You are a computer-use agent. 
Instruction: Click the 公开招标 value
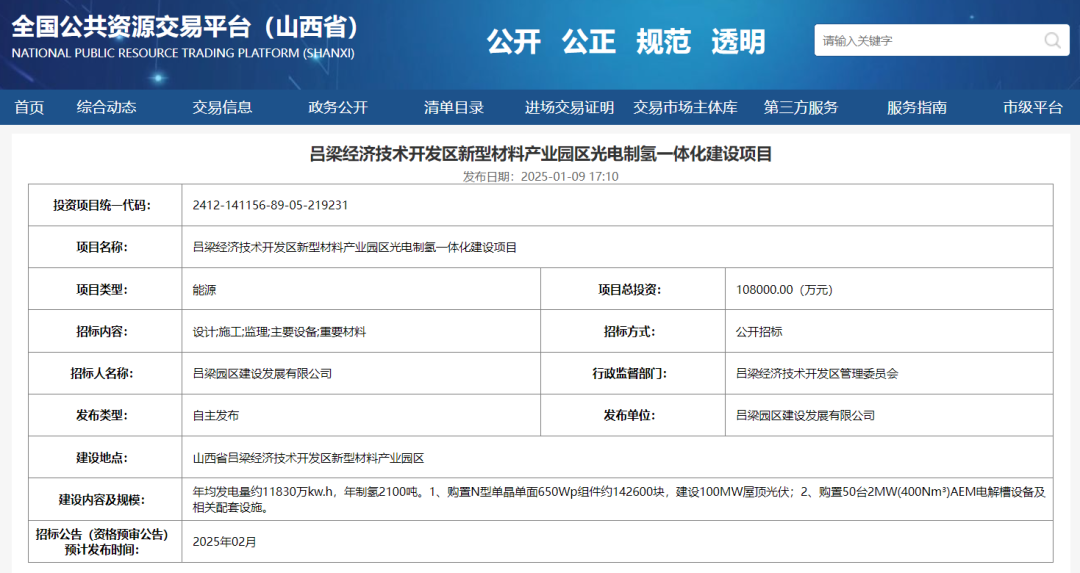pos(759,332)
